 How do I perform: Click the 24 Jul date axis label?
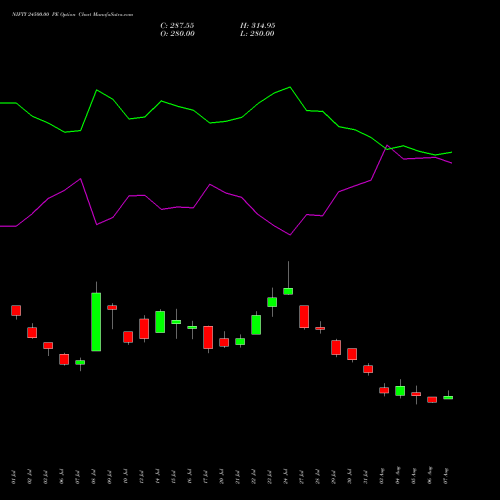click(286, 477)
